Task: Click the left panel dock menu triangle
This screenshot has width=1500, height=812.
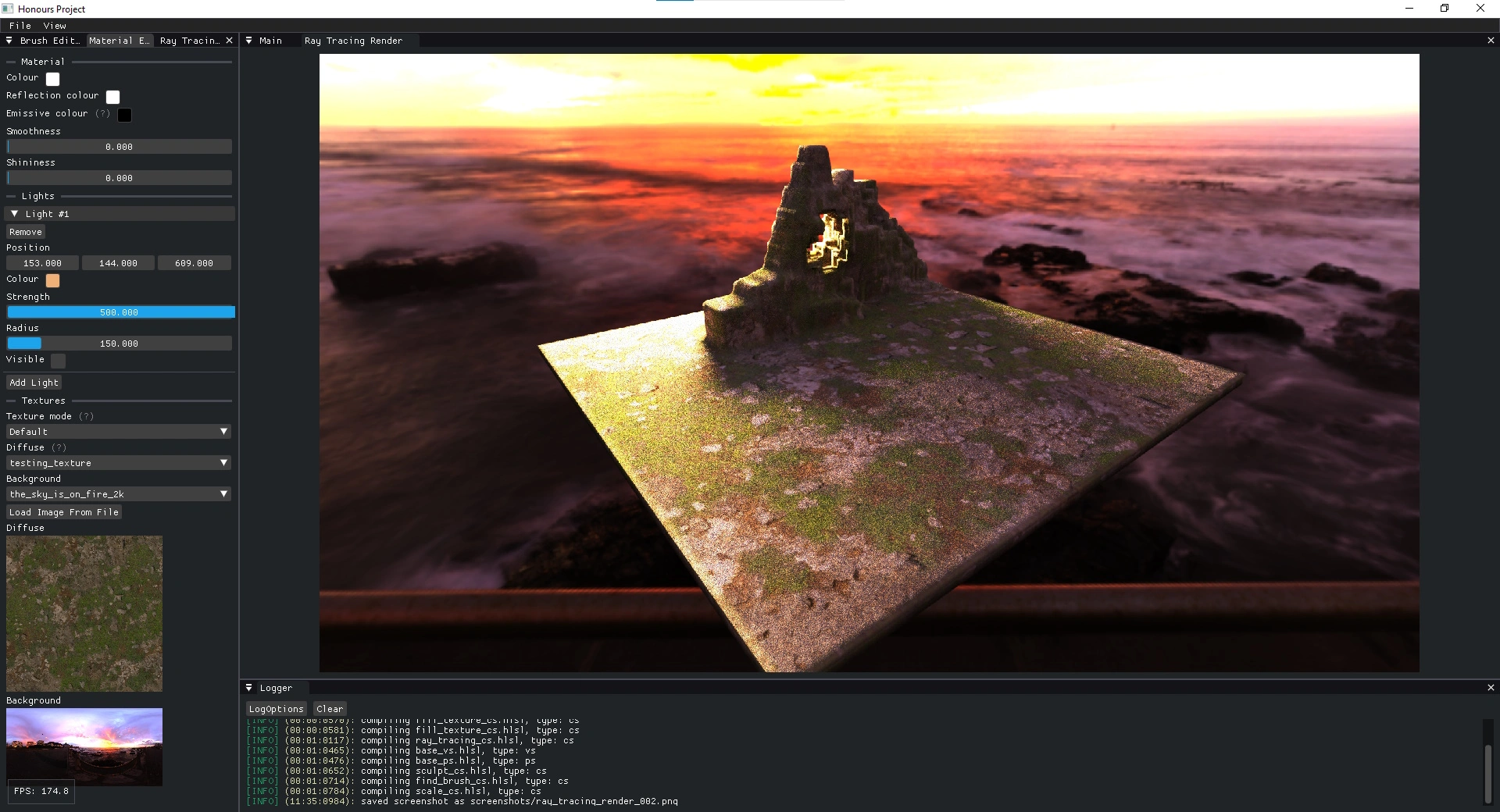Action: pyautogui.click(x=9, y=41)
